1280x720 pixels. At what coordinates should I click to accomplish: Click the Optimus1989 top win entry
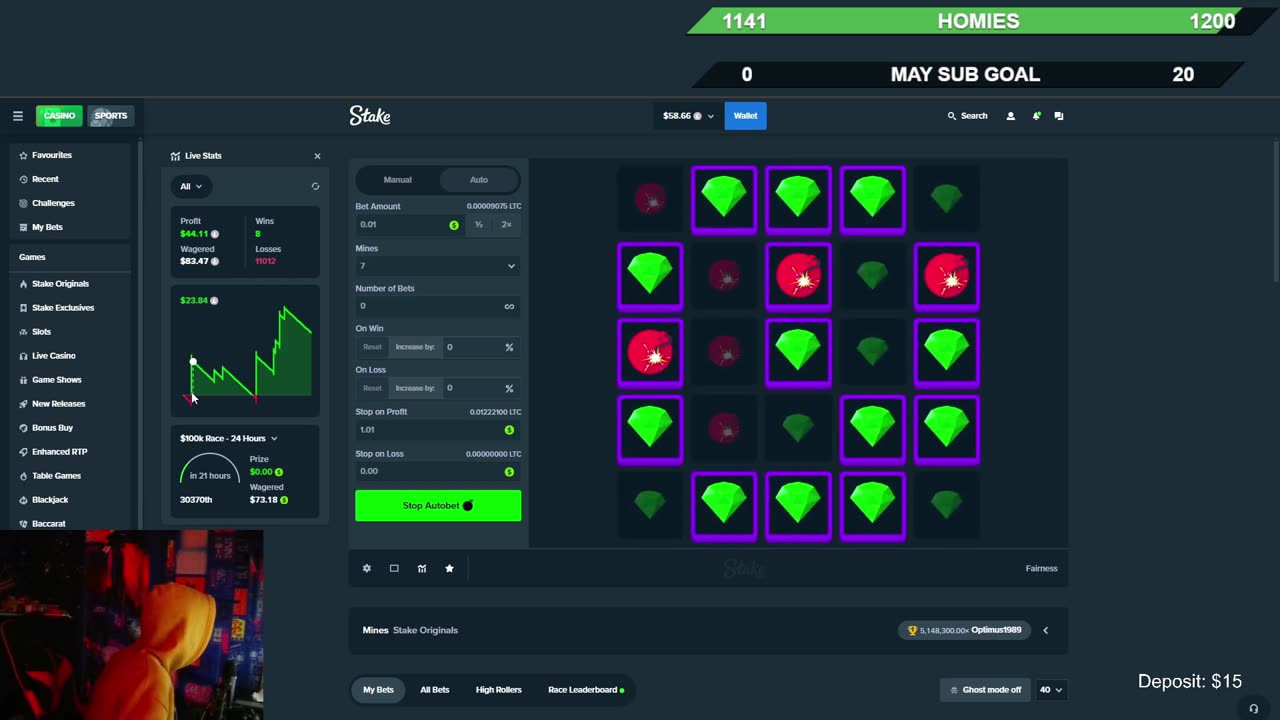[x=964, y=630]
